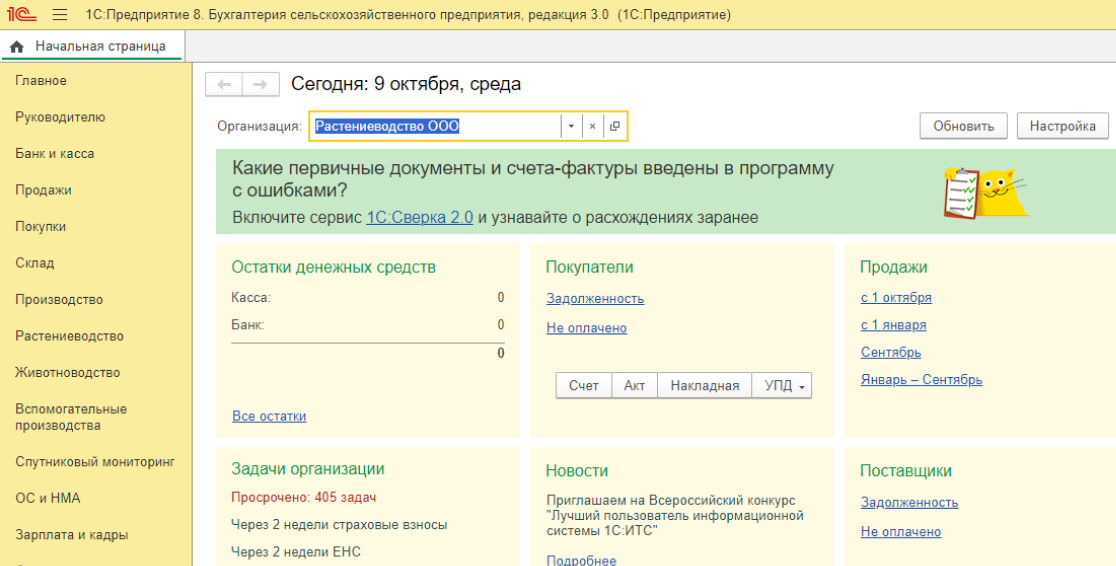Create a new Накладная document
Viewport: 1116px width, 566px height.
pos(705,386)
